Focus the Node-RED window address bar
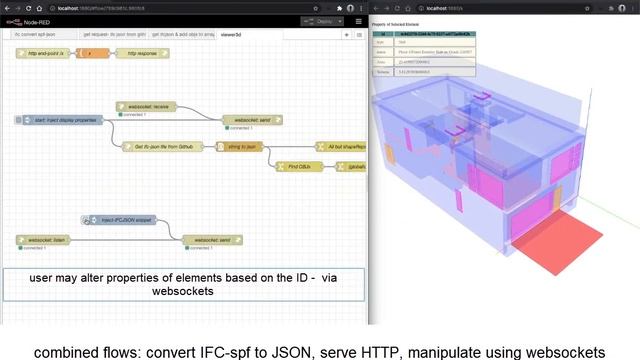The height and width of the screenshot is (360, 640). [x=180, y=8]
